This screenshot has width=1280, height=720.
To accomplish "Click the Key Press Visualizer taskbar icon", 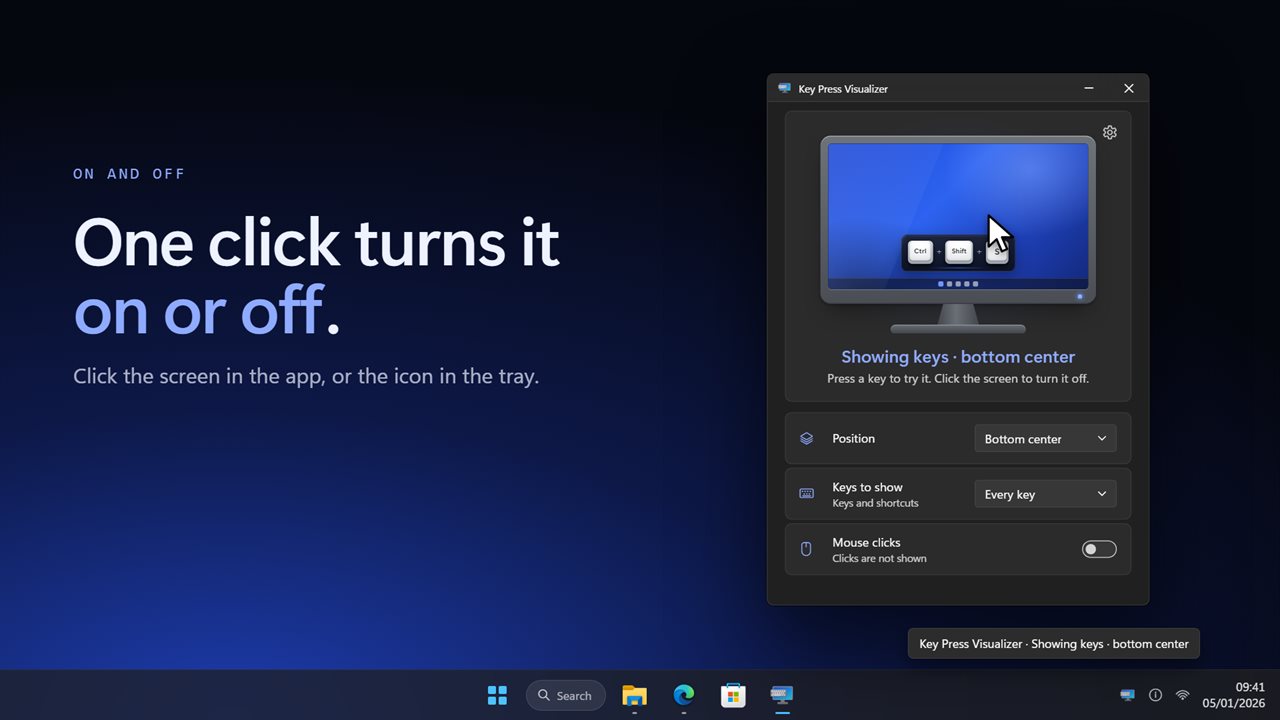I will (782, 695).
